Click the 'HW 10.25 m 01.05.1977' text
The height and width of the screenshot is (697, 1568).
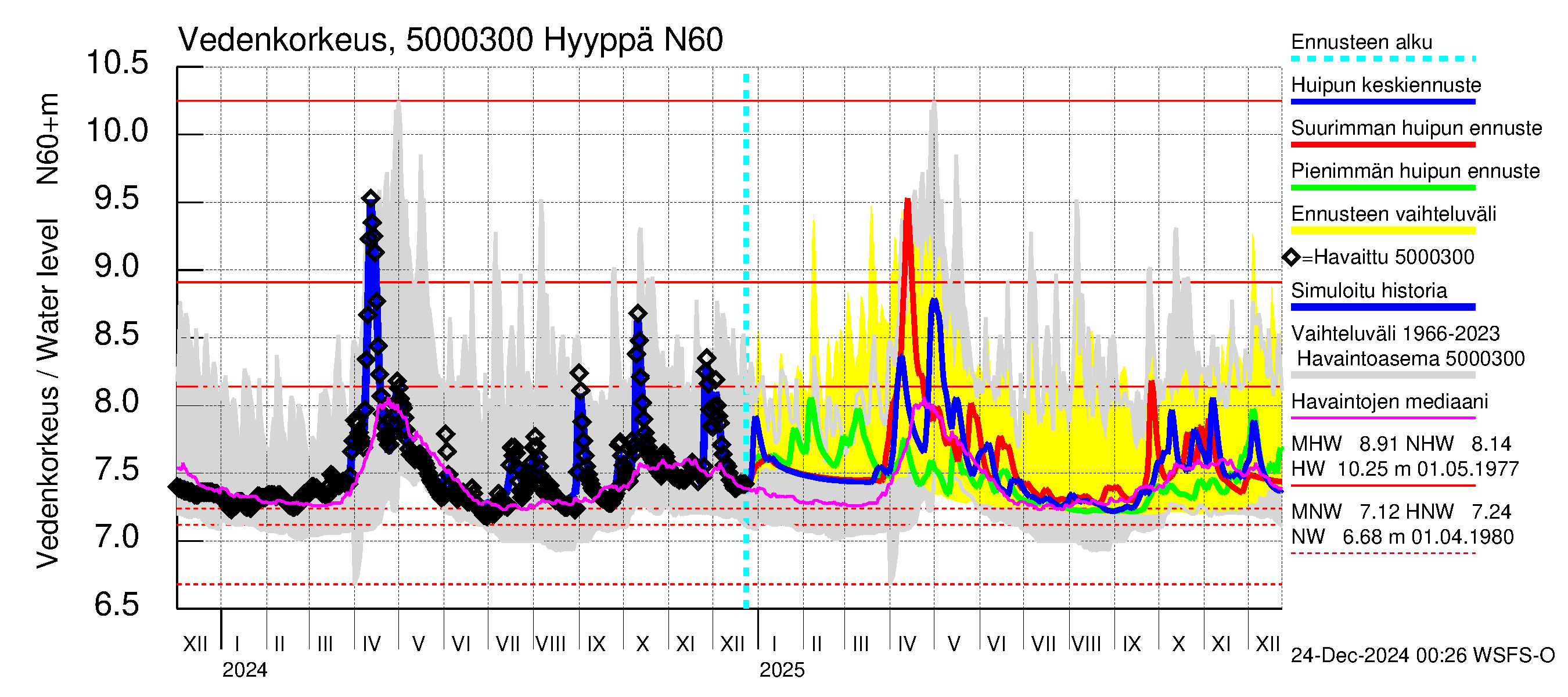(x=1405, y=469)
